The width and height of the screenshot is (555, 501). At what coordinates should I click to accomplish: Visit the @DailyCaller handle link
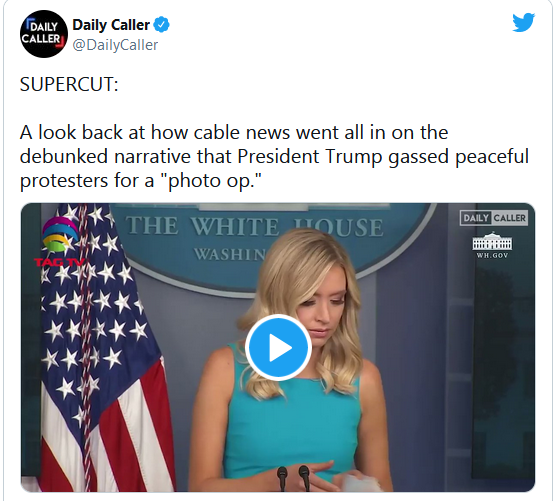pyautogui.click(x=115, y=45)
